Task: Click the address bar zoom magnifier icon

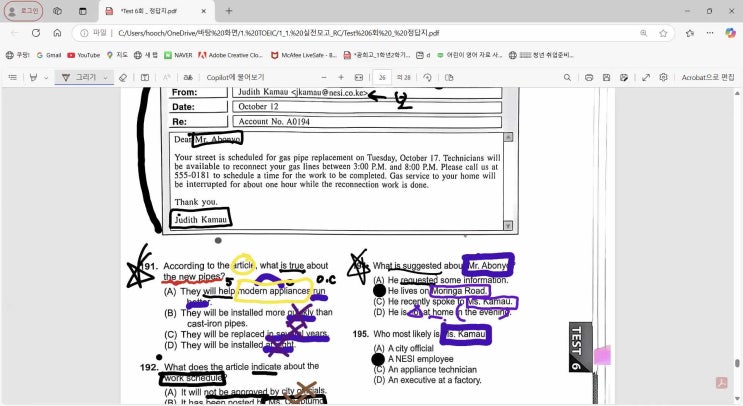Action: 643,33
